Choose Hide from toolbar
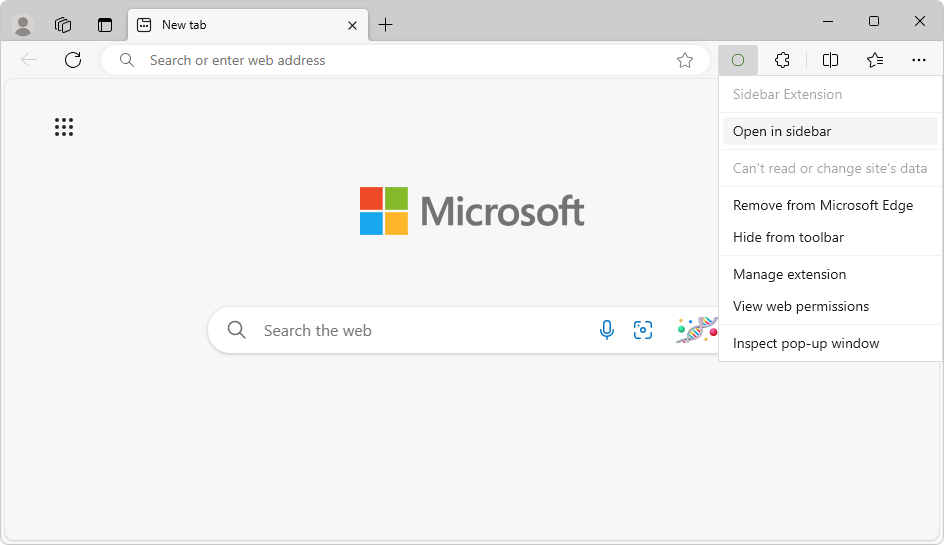 point(830,237)
